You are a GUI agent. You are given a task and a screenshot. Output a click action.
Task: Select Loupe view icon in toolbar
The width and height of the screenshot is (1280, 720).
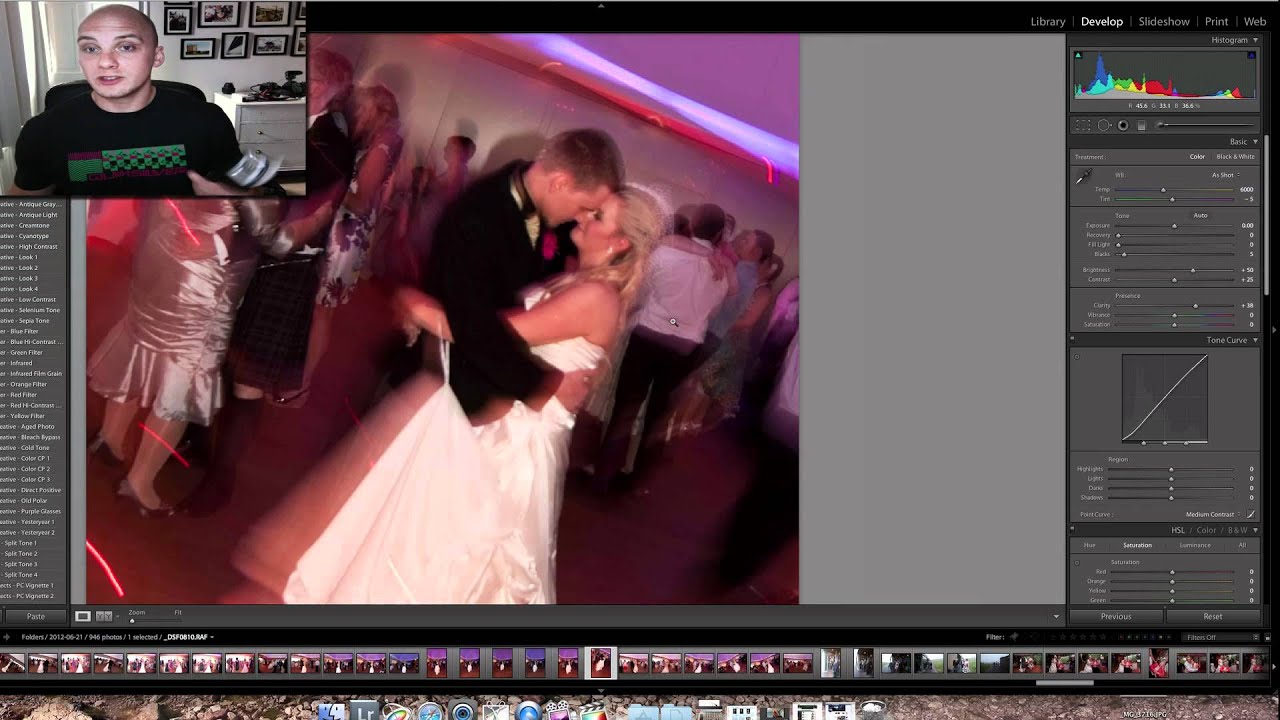(83, 616)
